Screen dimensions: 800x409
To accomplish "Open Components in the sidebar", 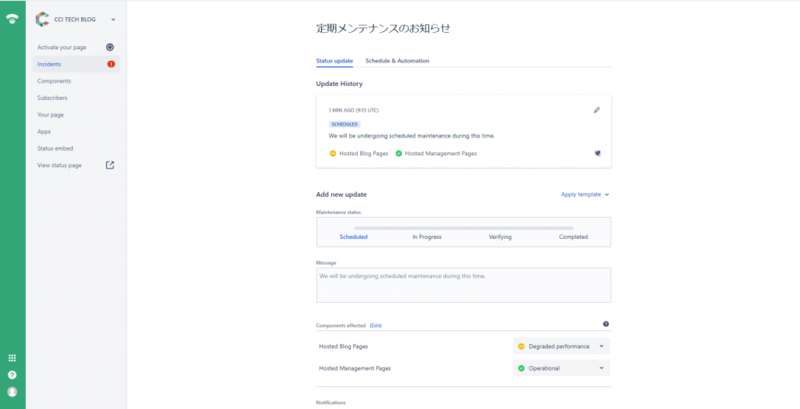I will [54, 81].
